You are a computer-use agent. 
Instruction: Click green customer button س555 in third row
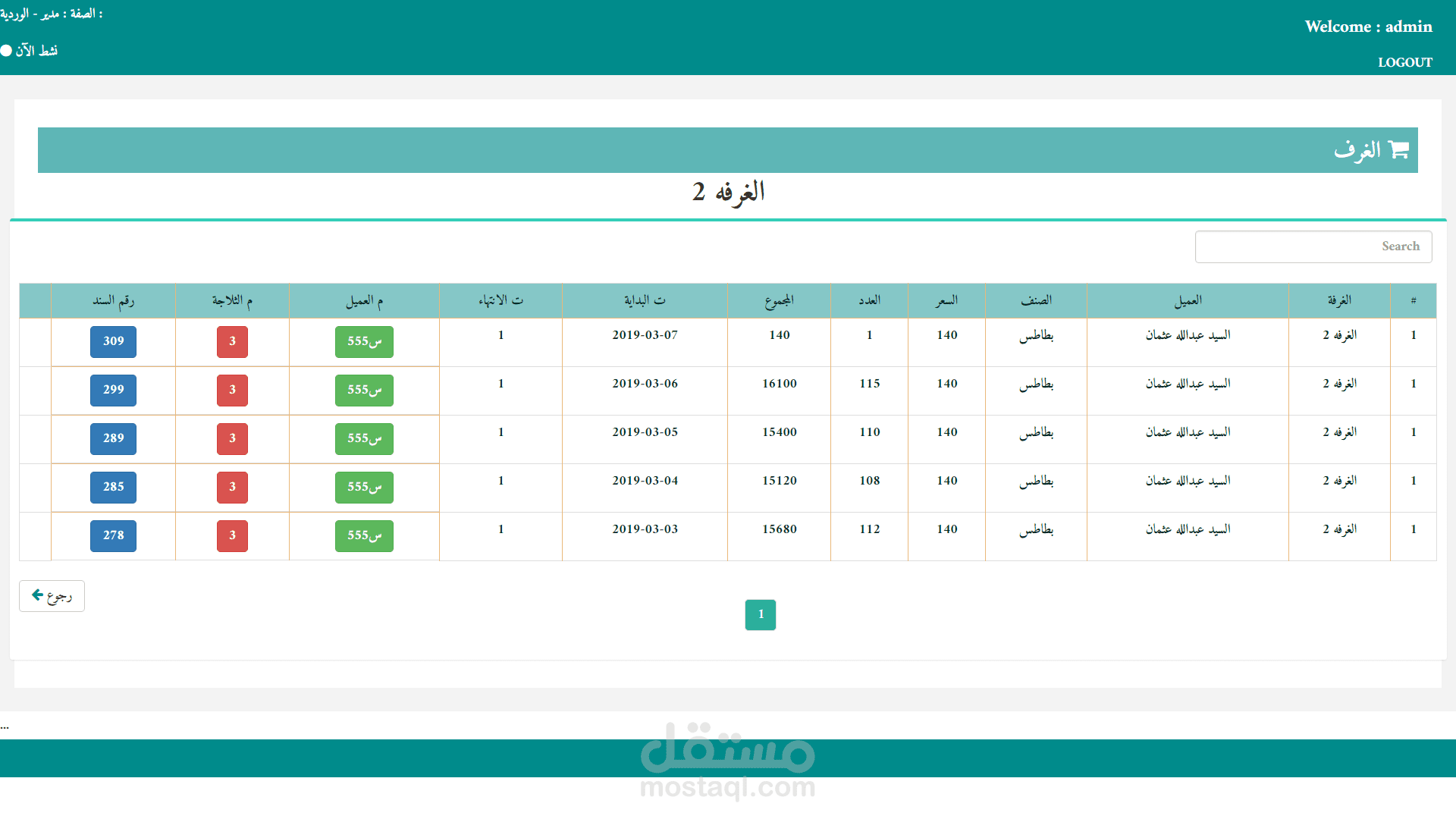(364, 438)
